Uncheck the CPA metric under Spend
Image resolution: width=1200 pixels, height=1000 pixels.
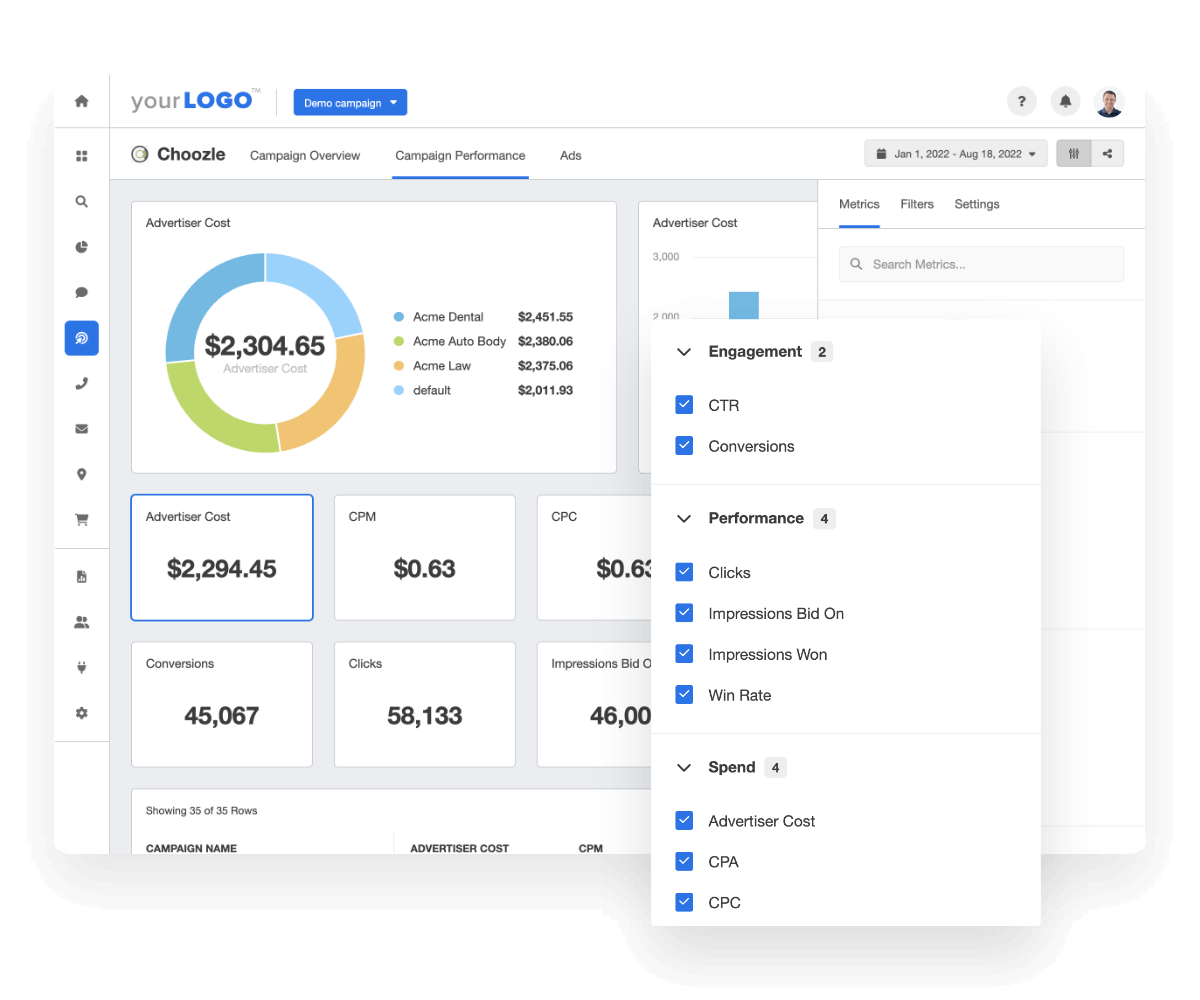[684, 861]
